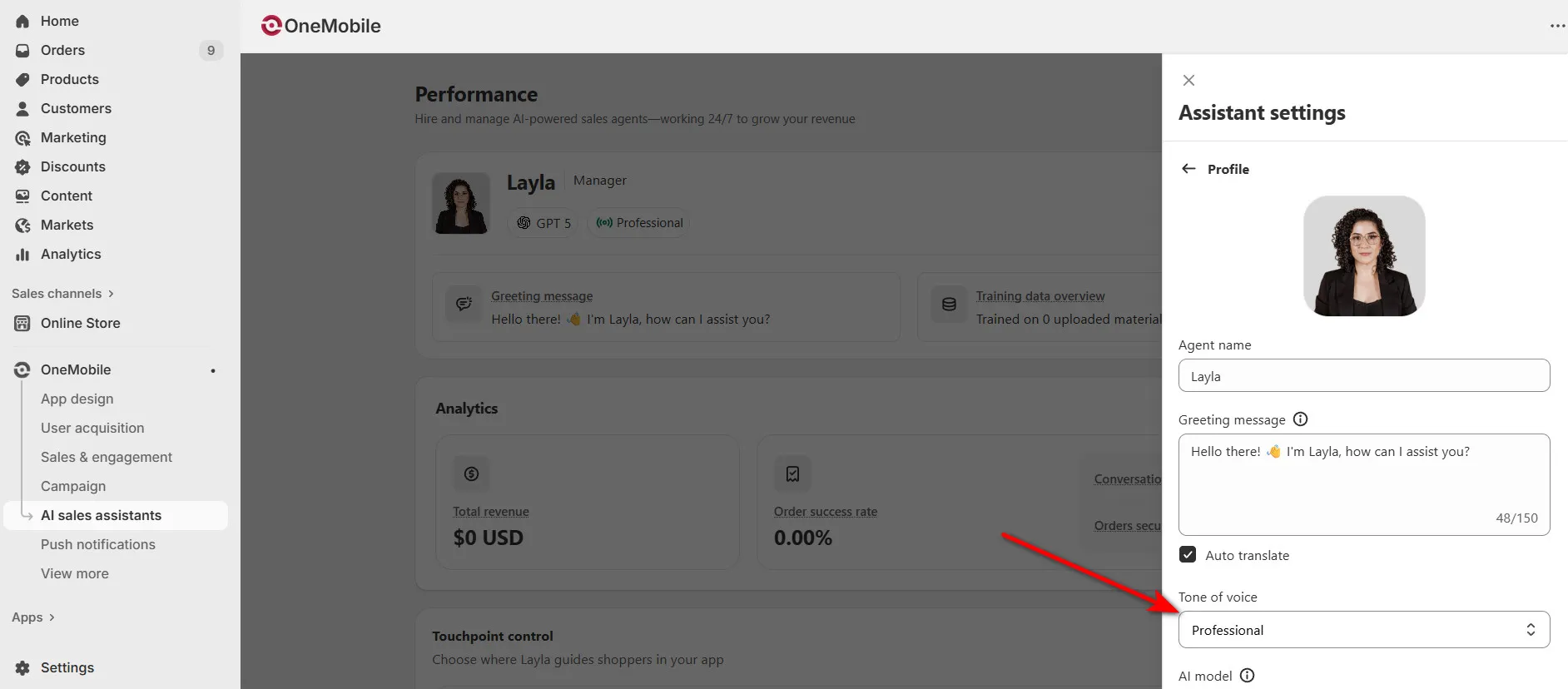Image resolution: width=1568 pixels, height=689 pixels.
Task: Click the $0 USD revenue value
Action: (489, 538)
